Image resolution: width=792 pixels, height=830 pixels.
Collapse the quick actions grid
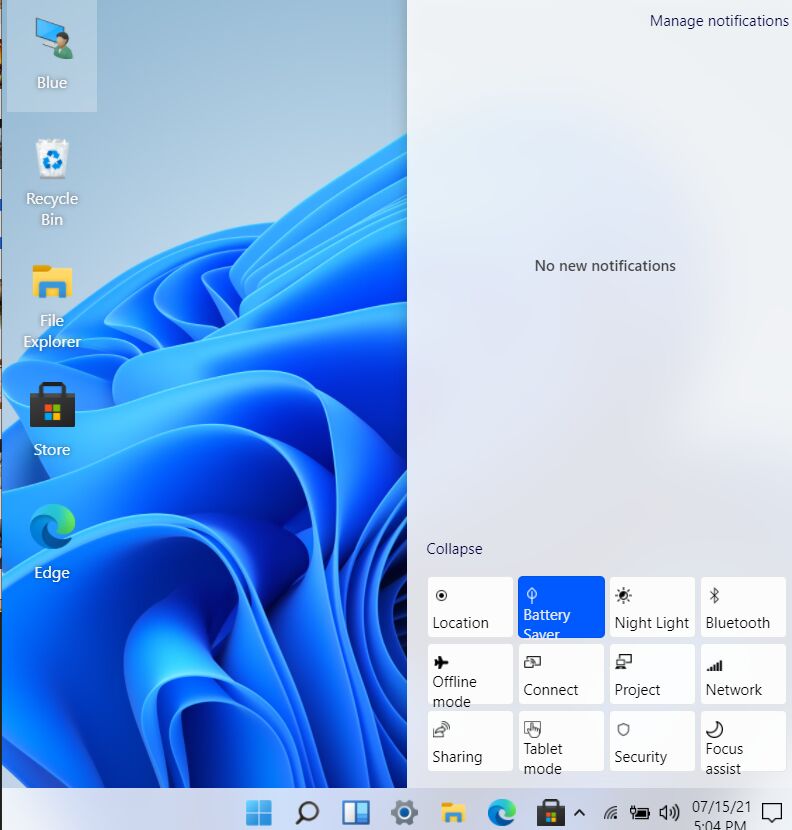(454, 549)
